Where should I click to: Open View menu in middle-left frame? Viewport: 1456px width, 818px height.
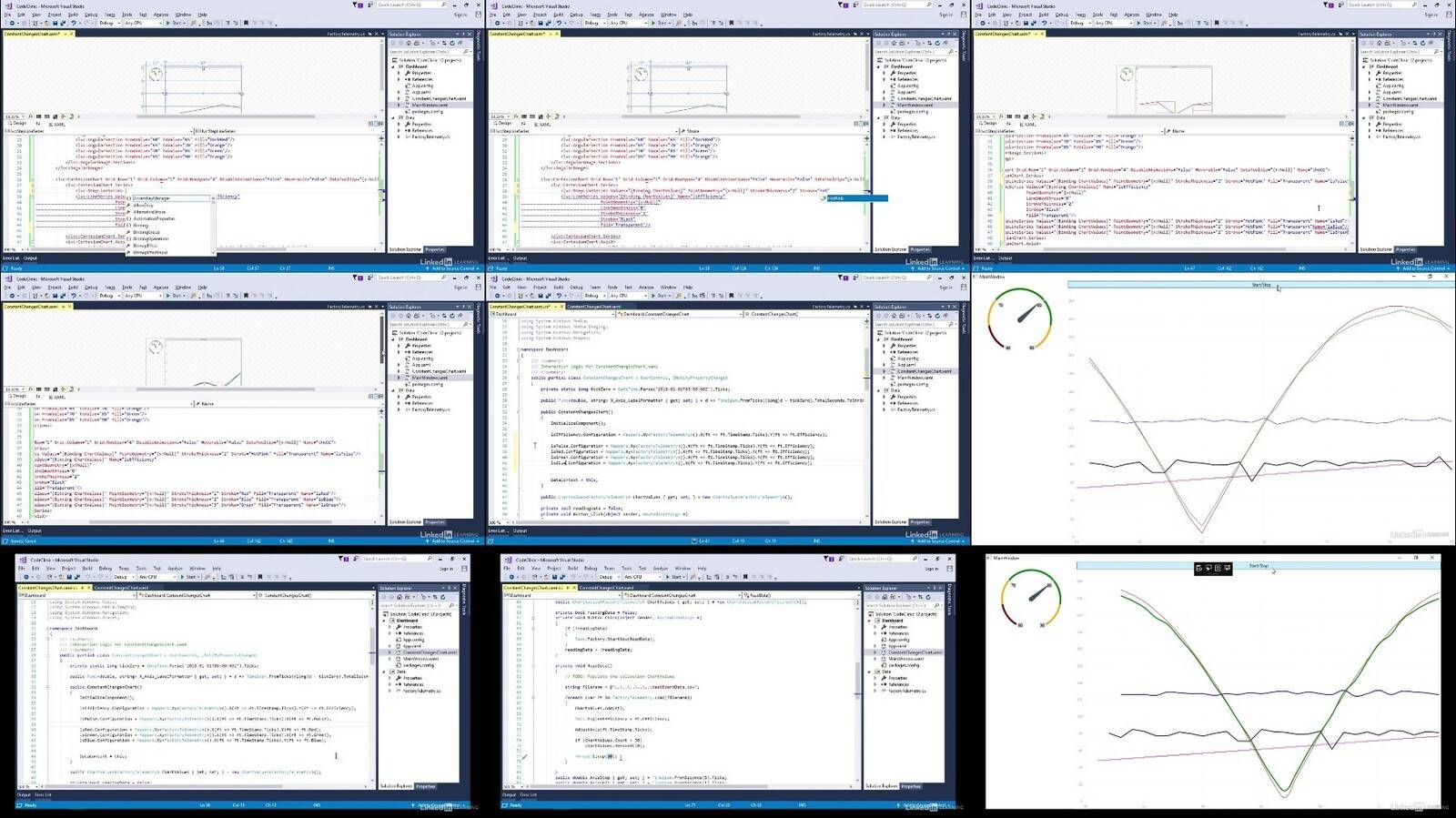(36, 287)
